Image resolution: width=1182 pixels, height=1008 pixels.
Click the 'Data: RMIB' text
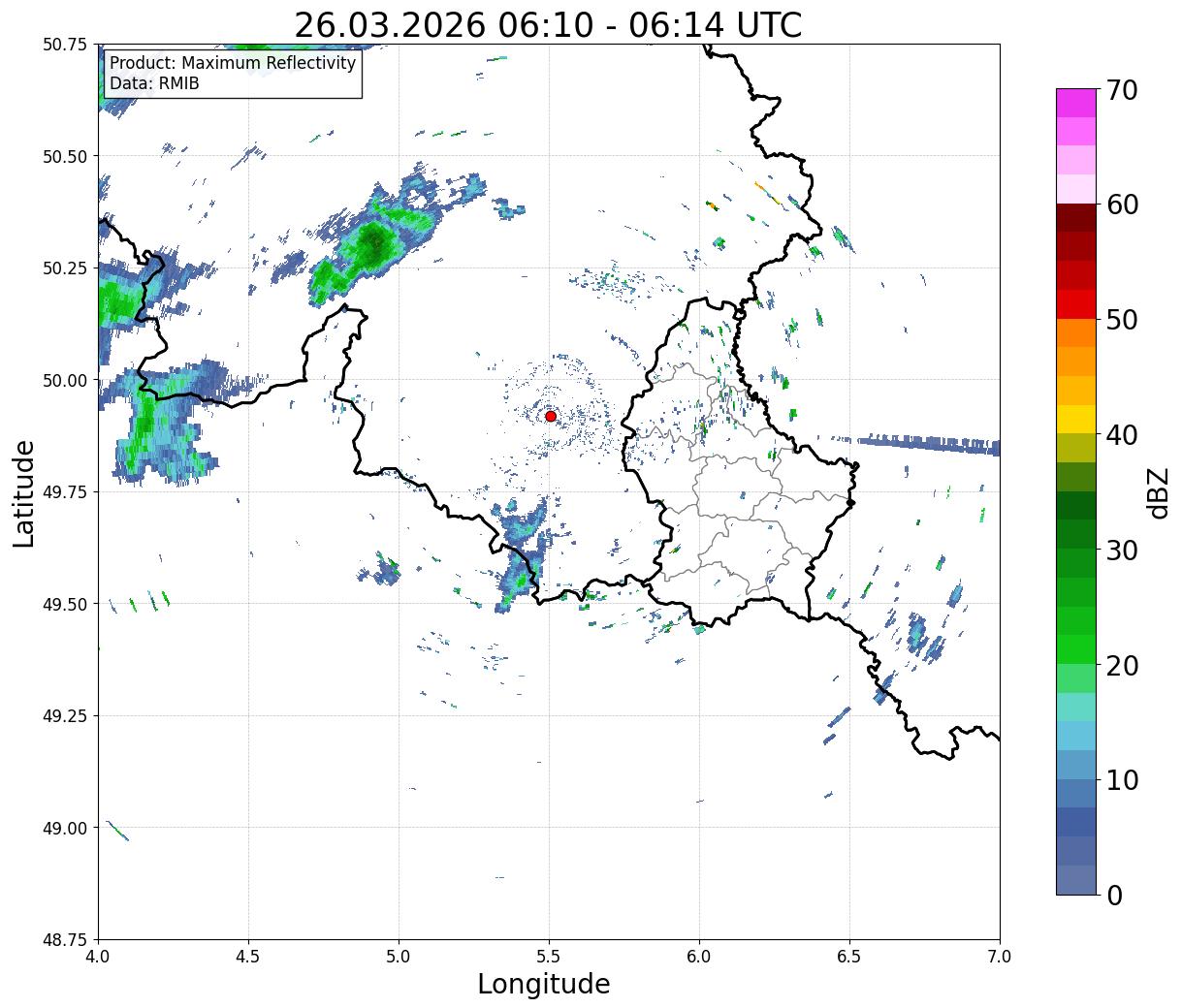tap(154, 83)
